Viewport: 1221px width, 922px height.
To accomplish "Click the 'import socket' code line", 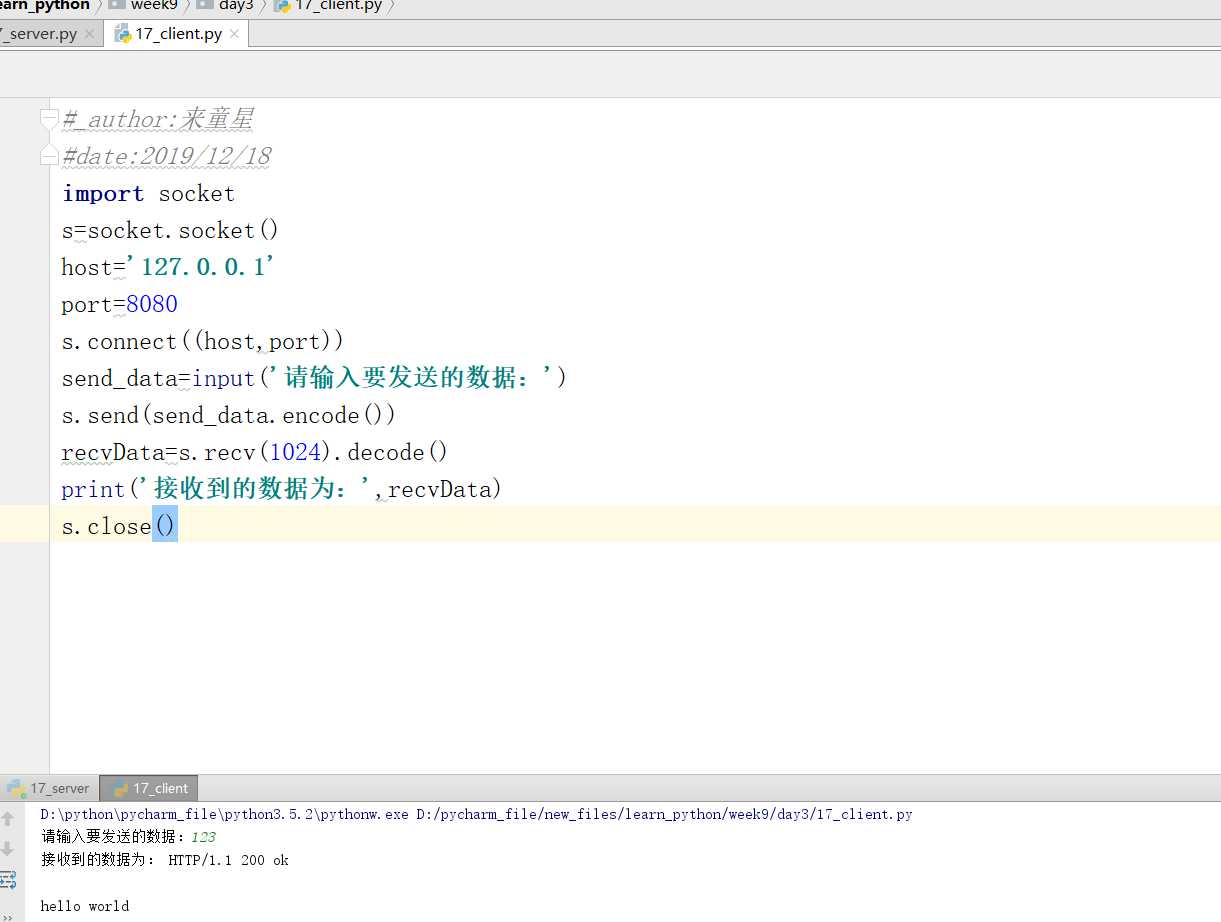I will (x=148, y=193).
